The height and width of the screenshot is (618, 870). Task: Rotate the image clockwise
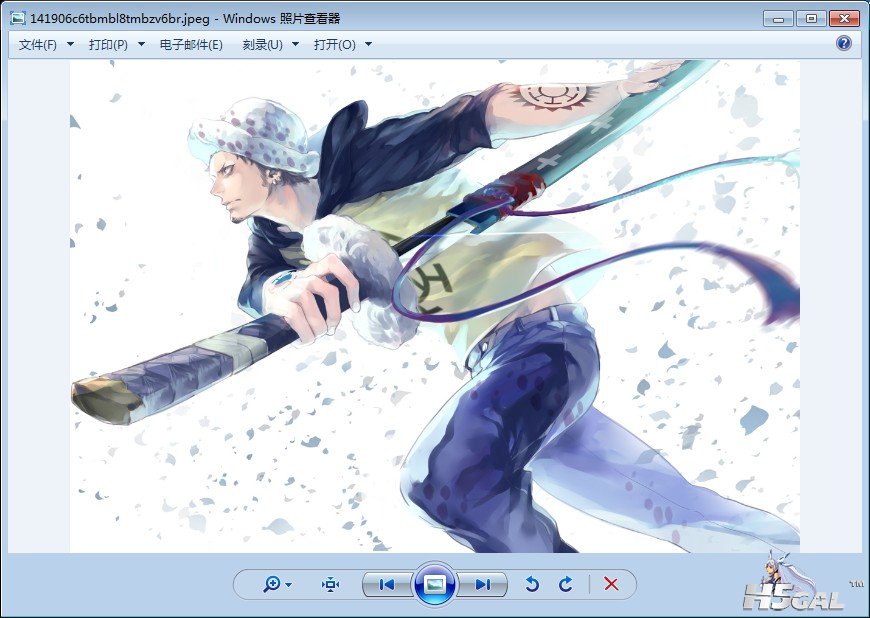[x=565, y=584]
